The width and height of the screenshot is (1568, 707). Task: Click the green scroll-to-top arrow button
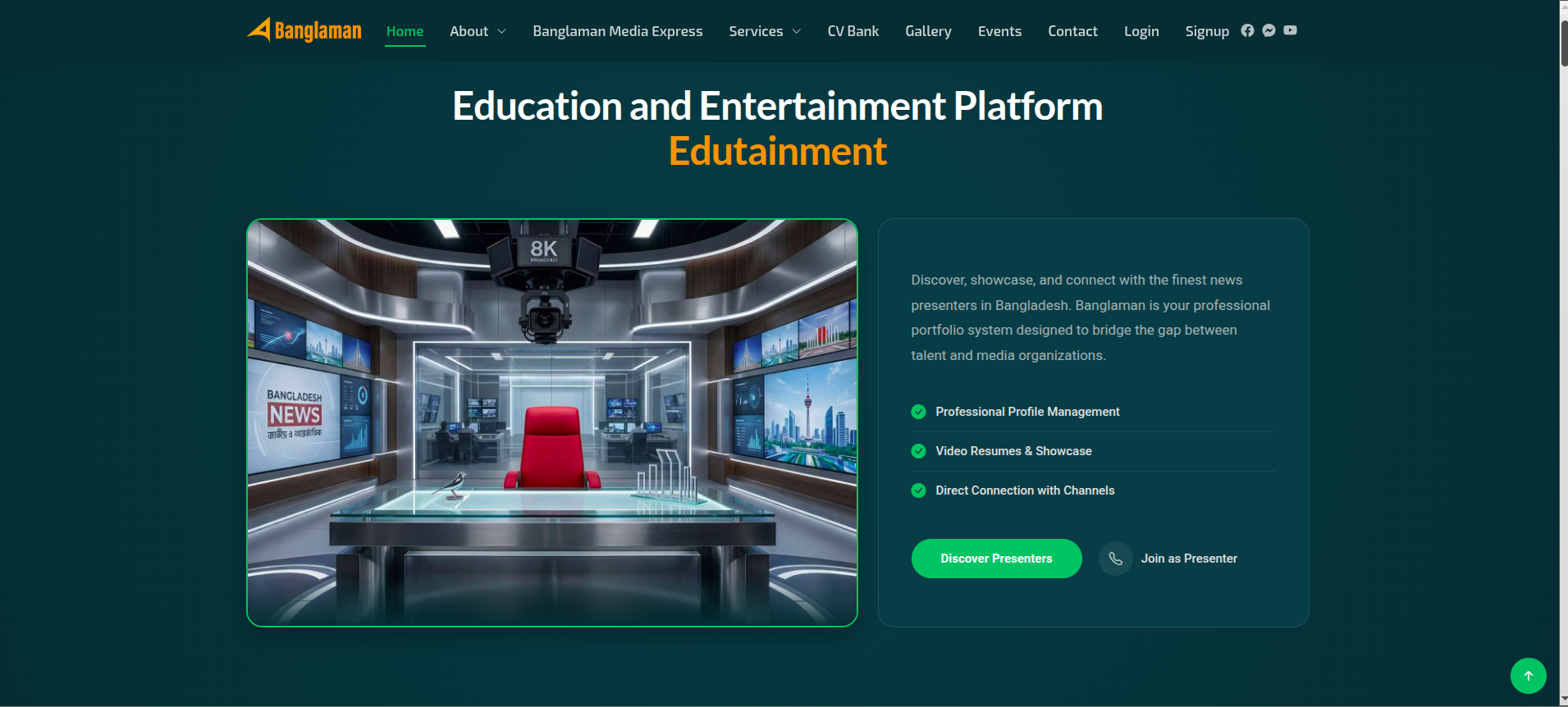pyautogui.click(x=1528, y=676)
